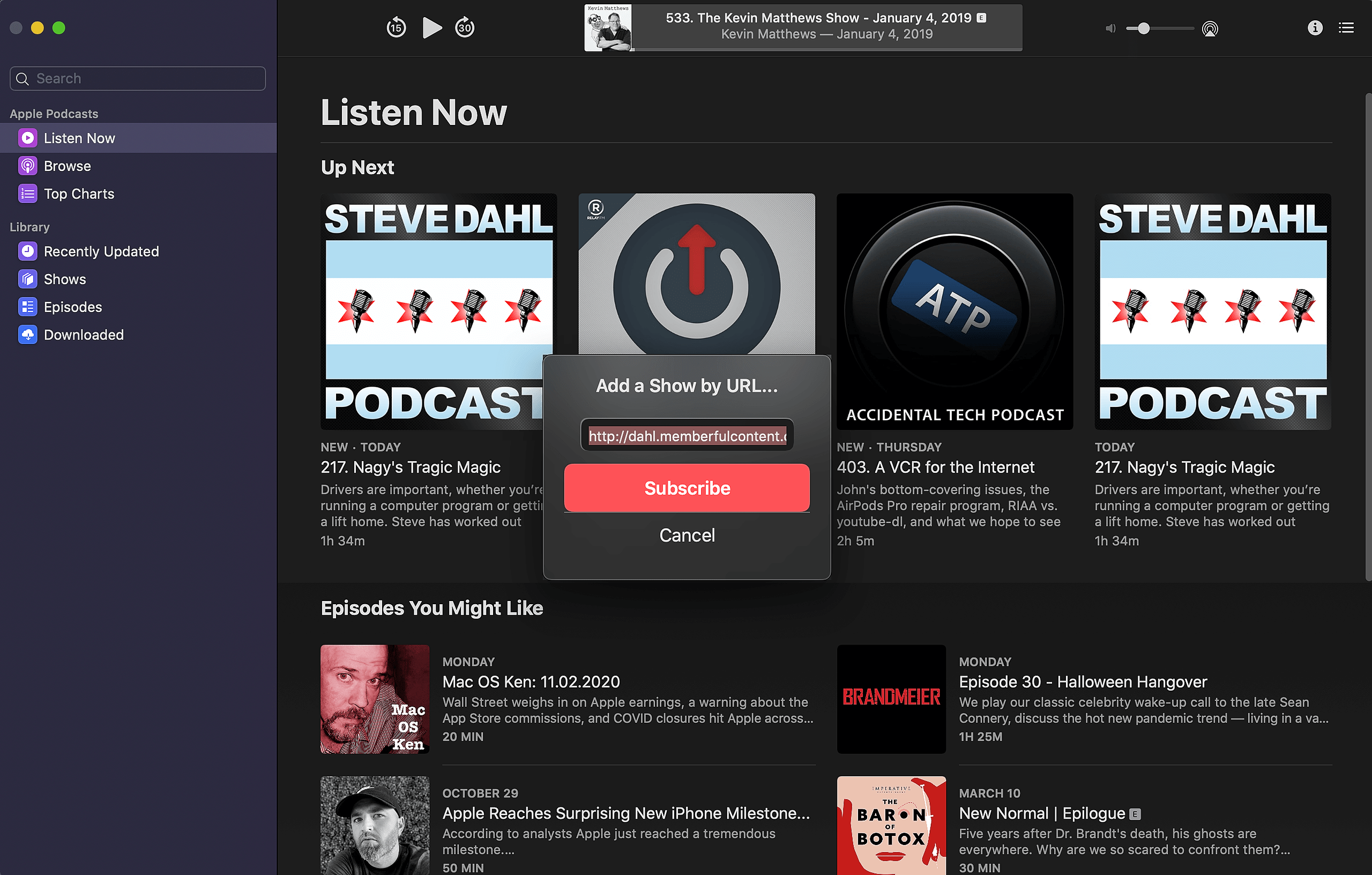
Task: Skip back 15 seconds
Action: point(396,27)
